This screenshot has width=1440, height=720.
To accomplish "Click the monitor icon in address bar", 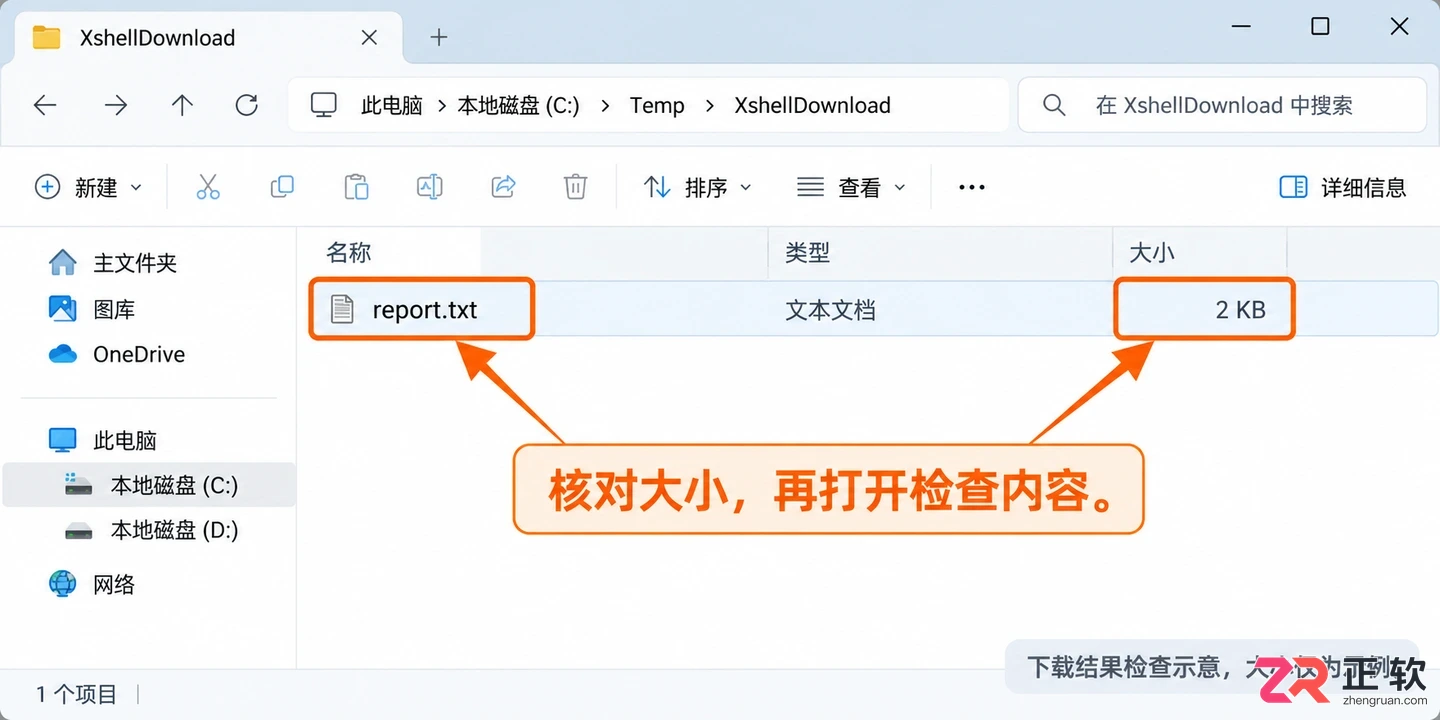I will tap(323, 105).
